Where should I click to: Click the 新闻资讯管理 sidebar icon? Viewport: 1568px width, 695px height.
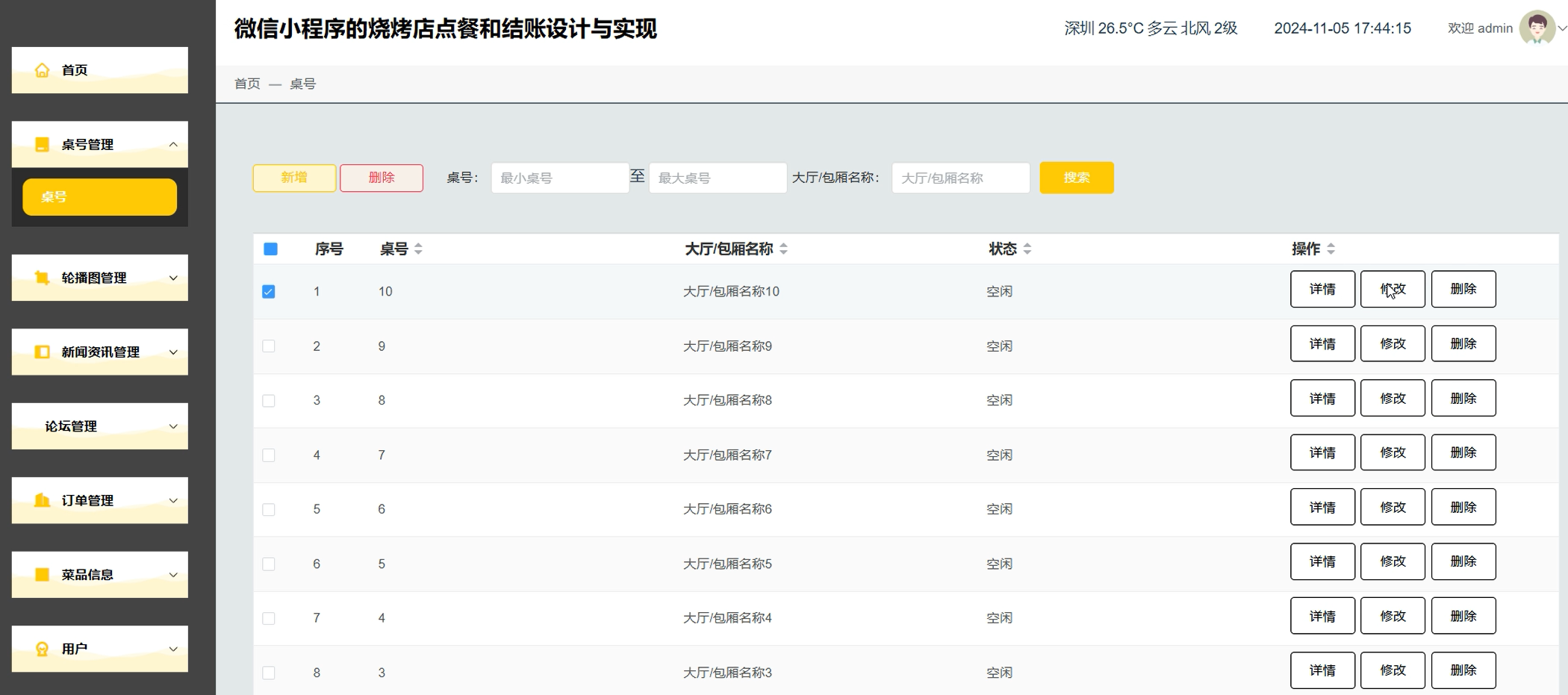tap(43, 352)
